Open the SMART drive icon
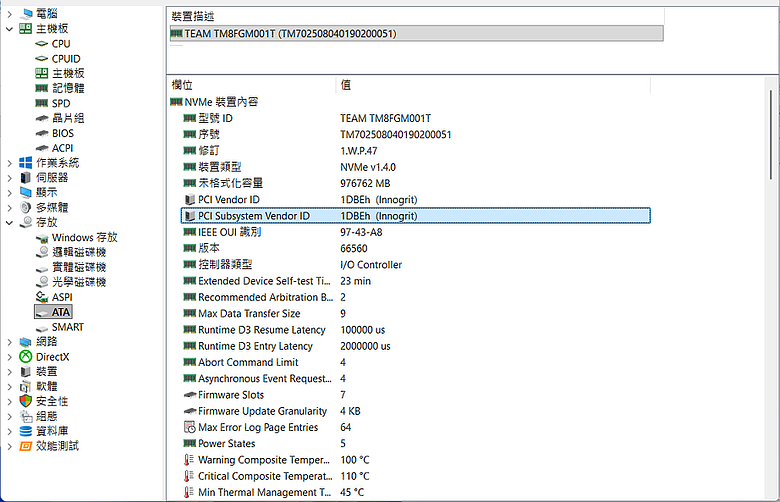The height and width of the screenshot is (502, 780). [42, 328]
